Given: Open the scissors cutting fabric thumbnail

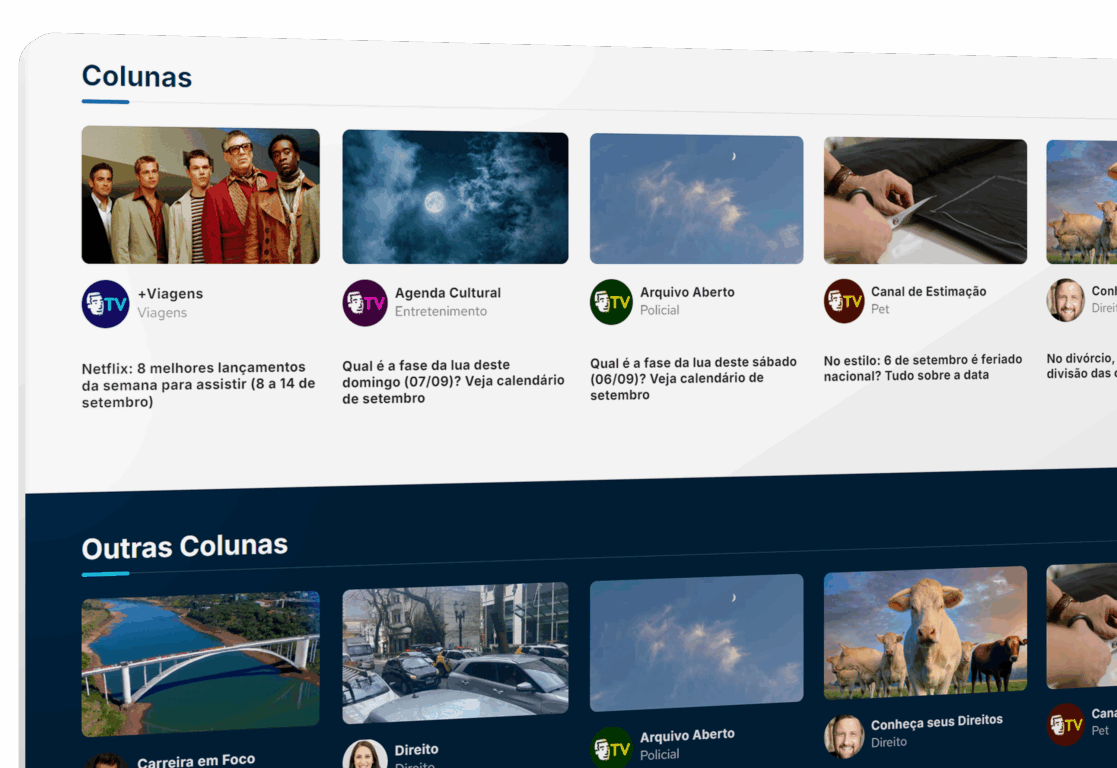Looking at the screenshot, I should click(x=925, y=201).
